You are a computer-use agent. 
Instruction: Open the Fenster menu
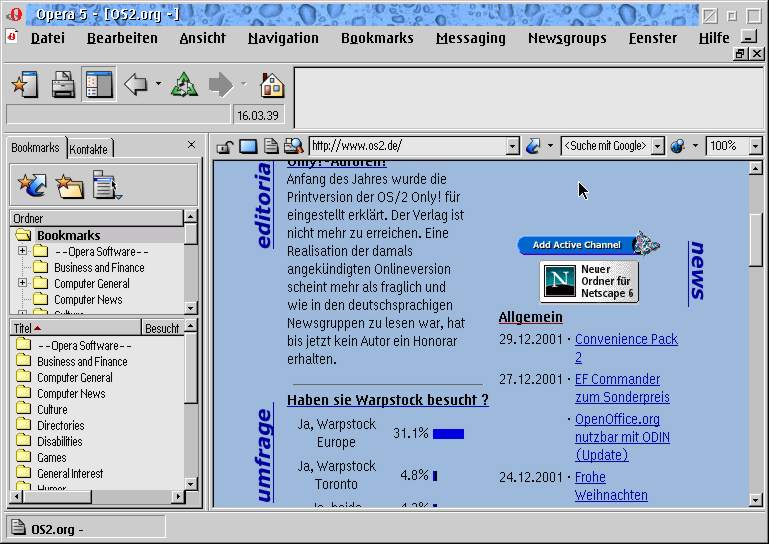[x=652, y=38]
